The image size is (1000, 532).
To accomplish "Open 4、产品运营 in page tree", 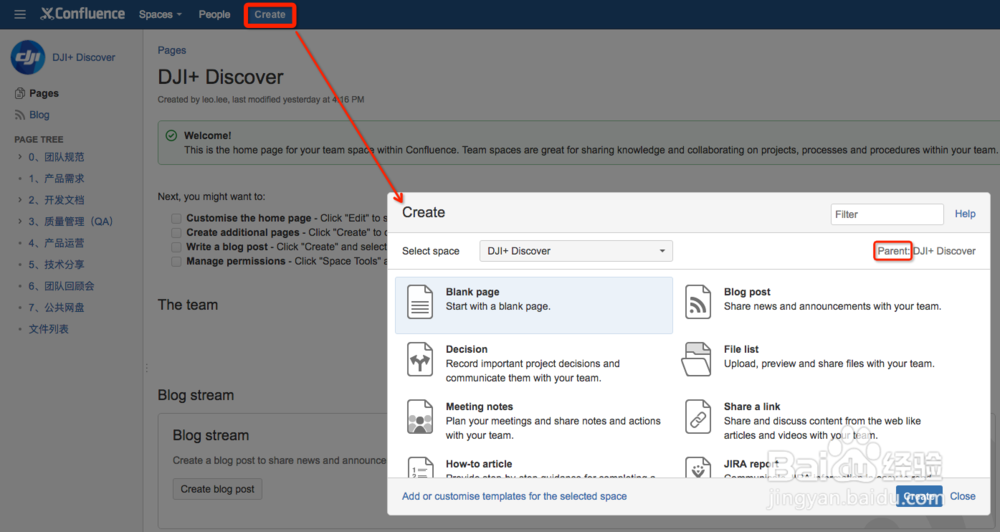I will [x=56, y=243].
